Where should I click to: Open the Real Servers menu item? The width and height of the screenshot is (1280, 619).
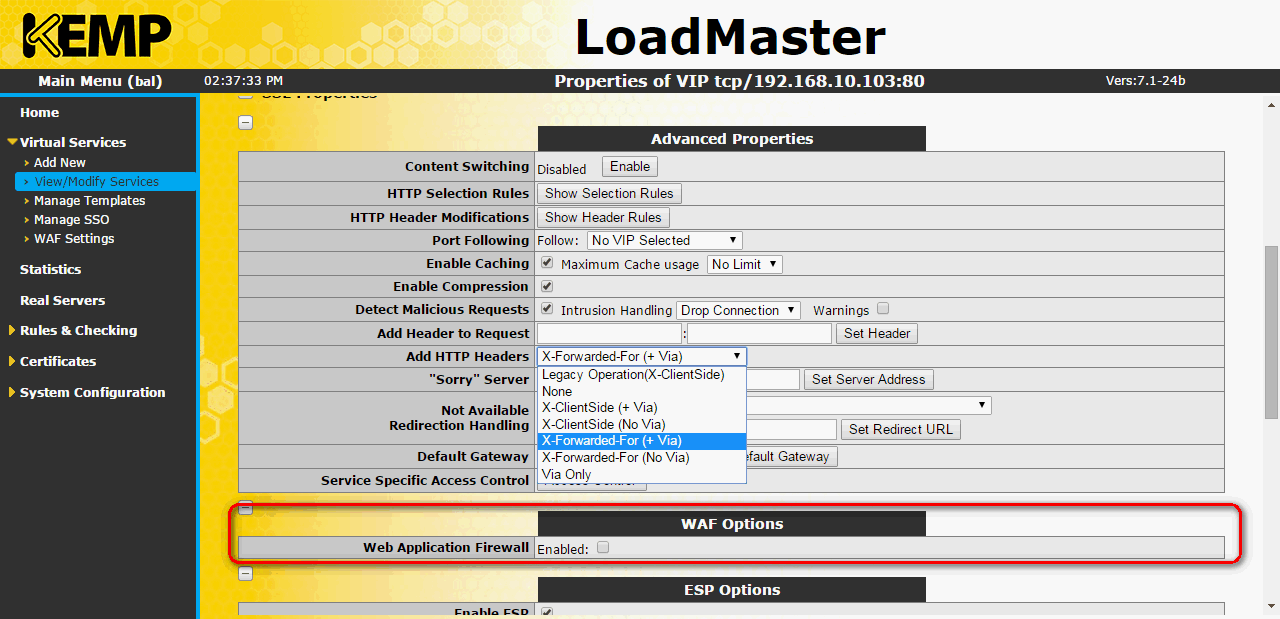point(62,301)
